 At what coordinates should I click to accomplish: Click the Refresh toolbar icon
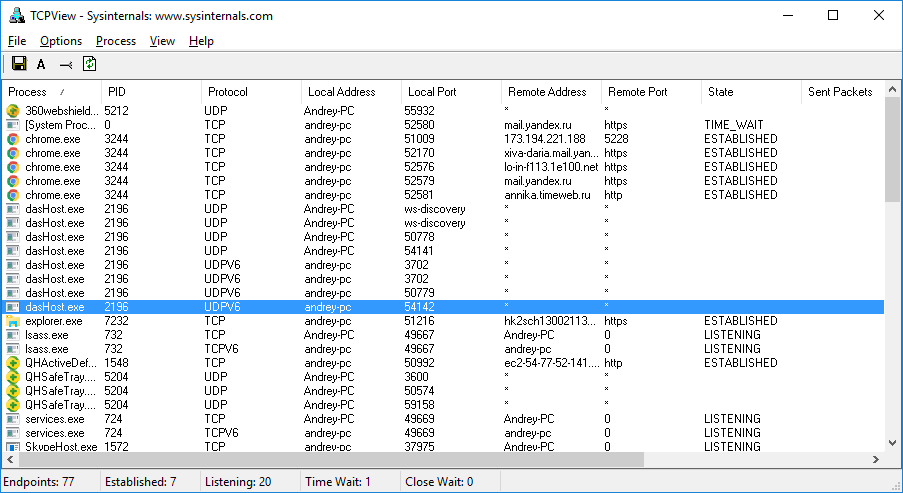point(90,64)
